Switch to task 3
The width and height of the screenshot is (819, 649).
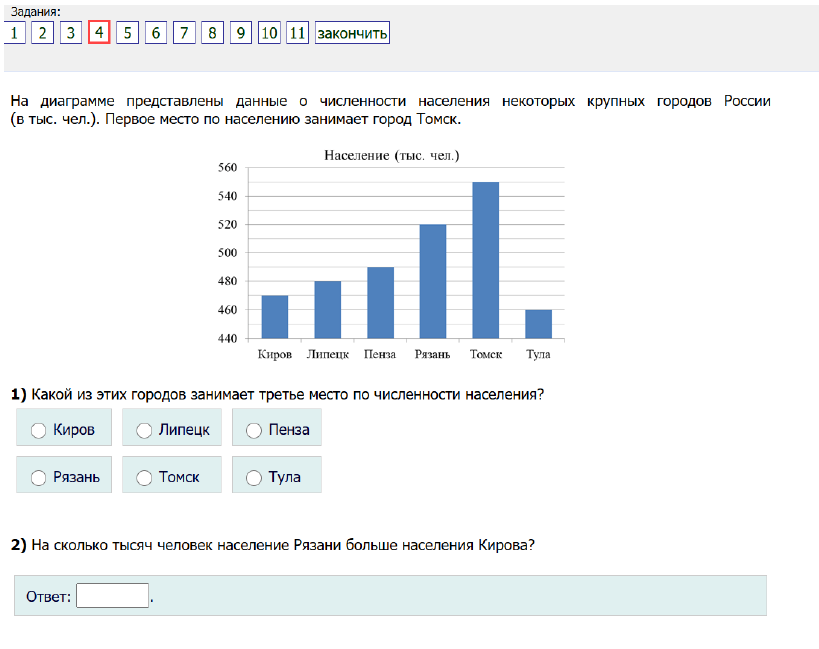click(71, 33)
